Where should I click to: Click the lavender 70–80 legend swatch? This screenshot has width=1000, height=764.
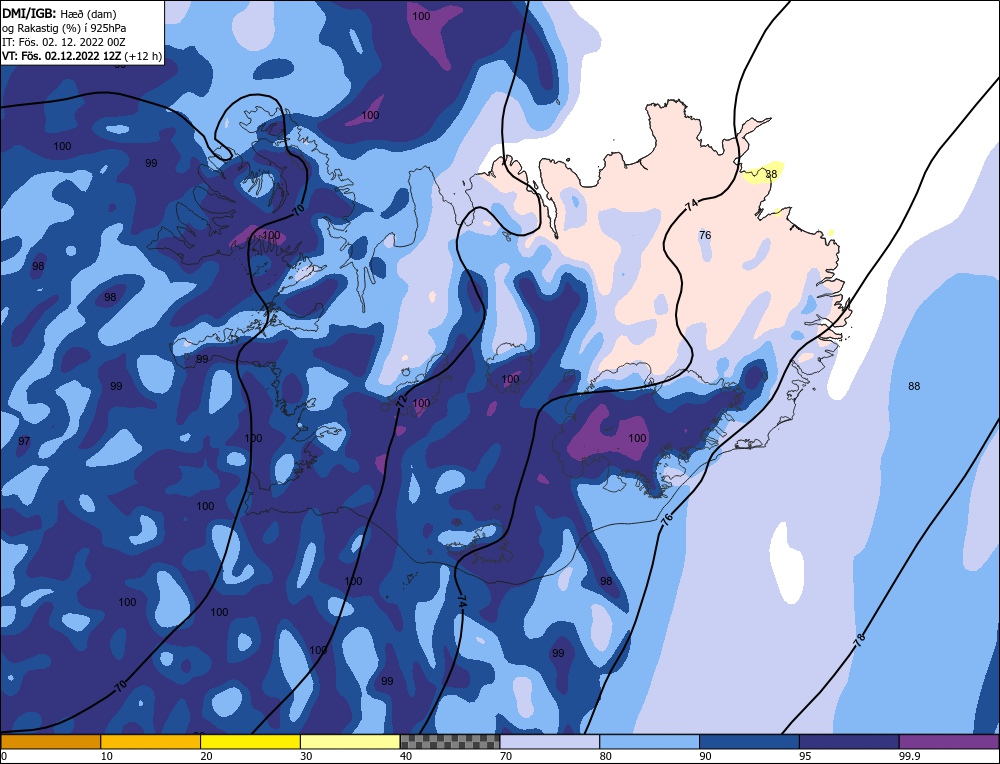coord(550,741)
